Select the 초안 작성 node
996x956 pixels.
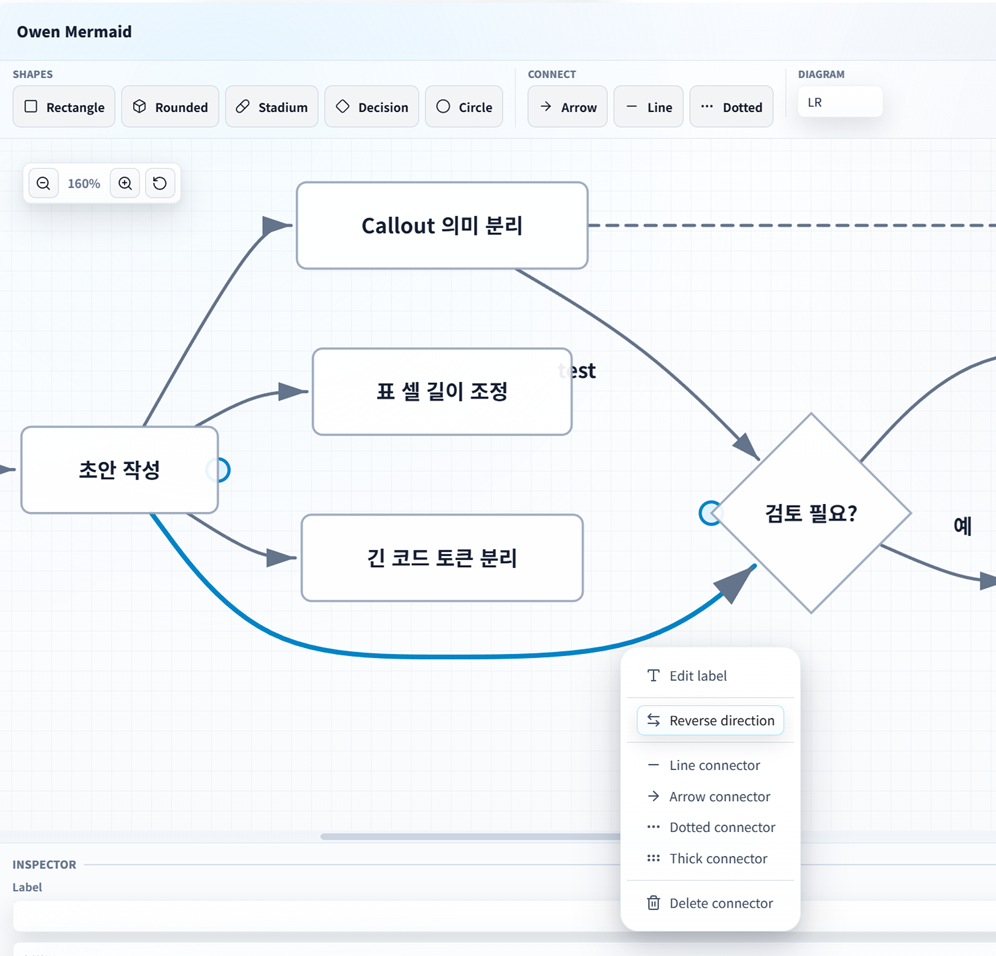pos(119,470)
